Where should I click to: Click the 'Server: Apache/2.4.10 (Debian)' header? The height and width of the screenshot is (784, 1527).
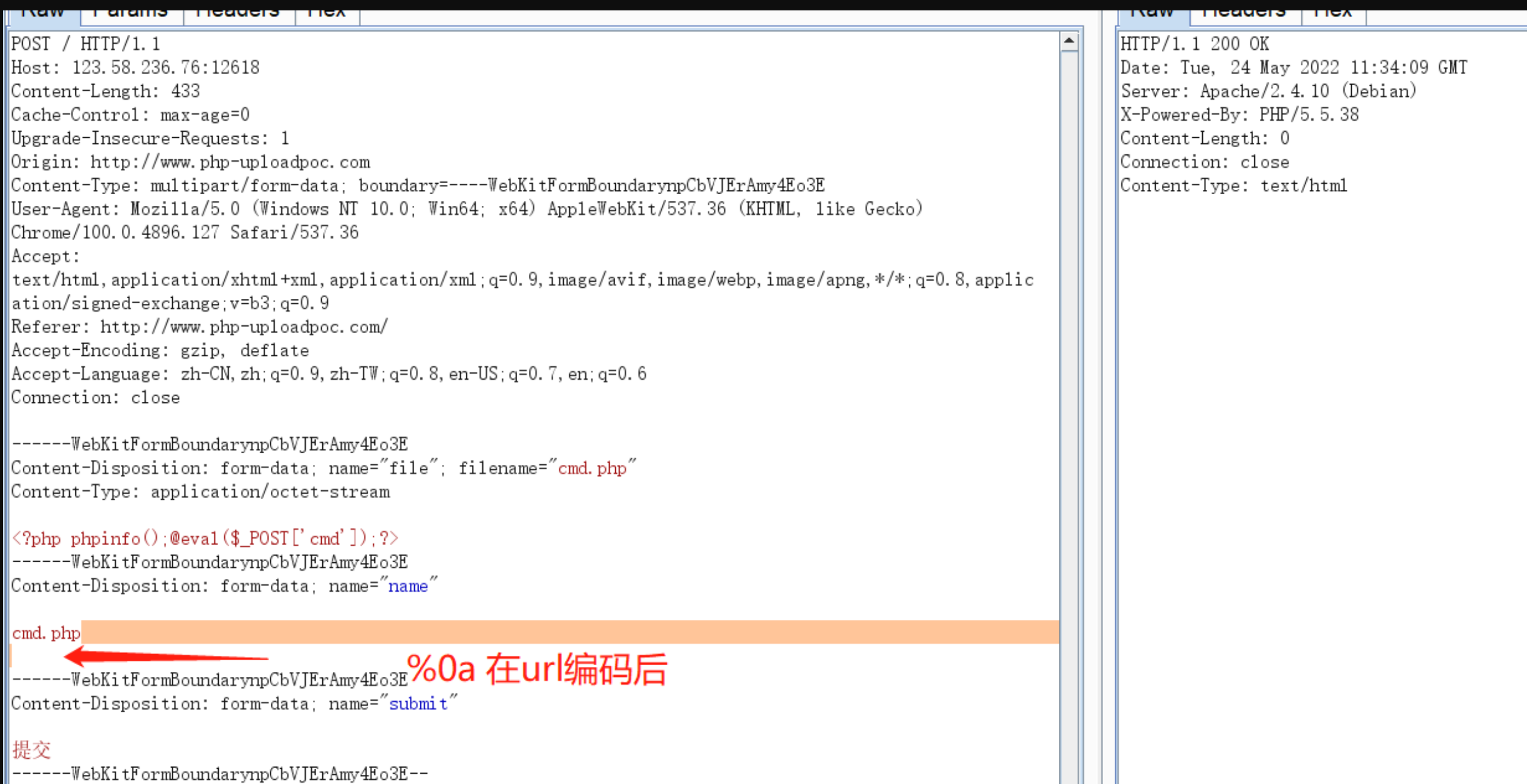[x=1269, y=91]
